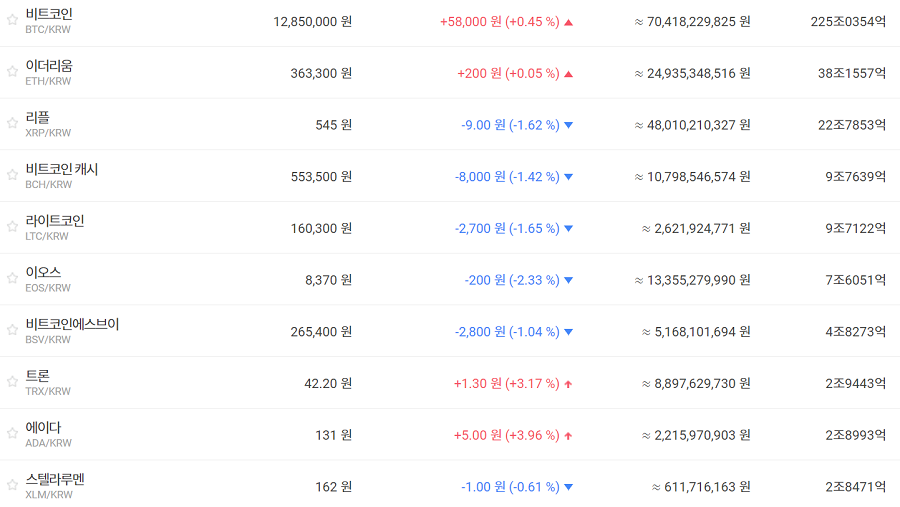Select the 스텔라루멘 coin name

coord(55,479)
